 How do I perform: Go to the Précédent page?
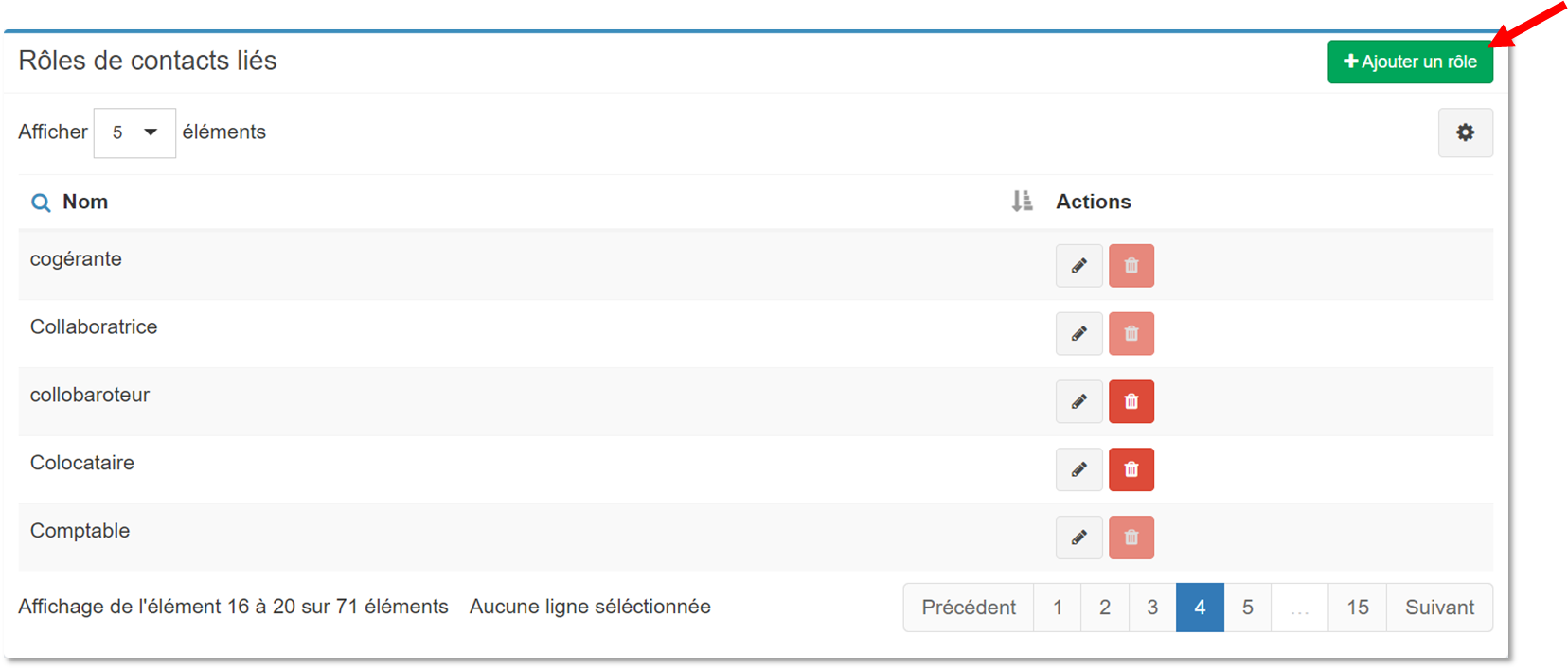[x=968, y=608]
